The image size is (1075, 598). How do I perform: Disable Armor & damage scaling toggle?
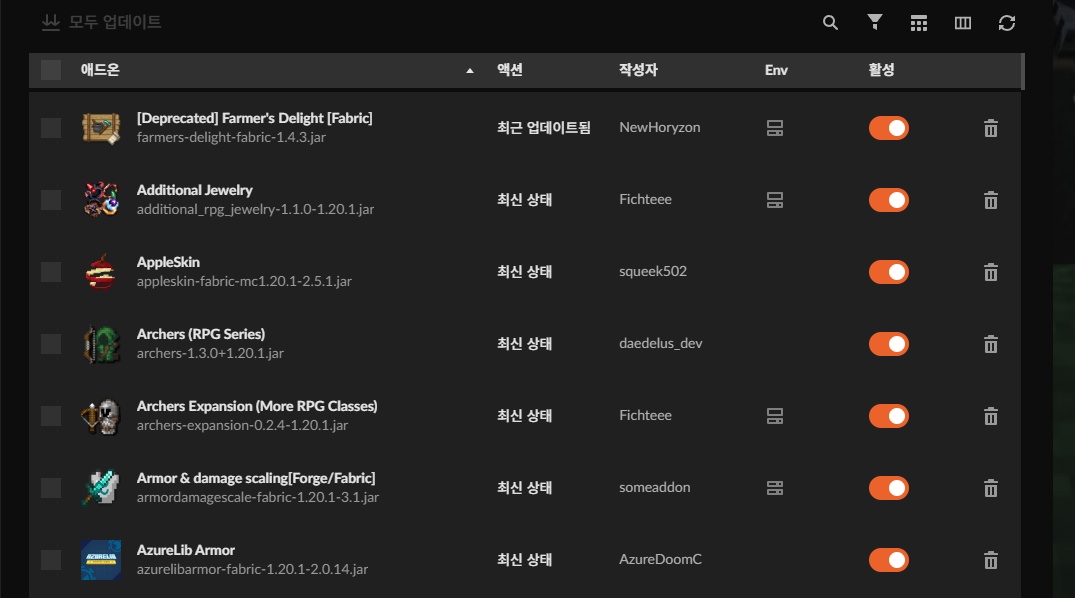pos(889,488)
